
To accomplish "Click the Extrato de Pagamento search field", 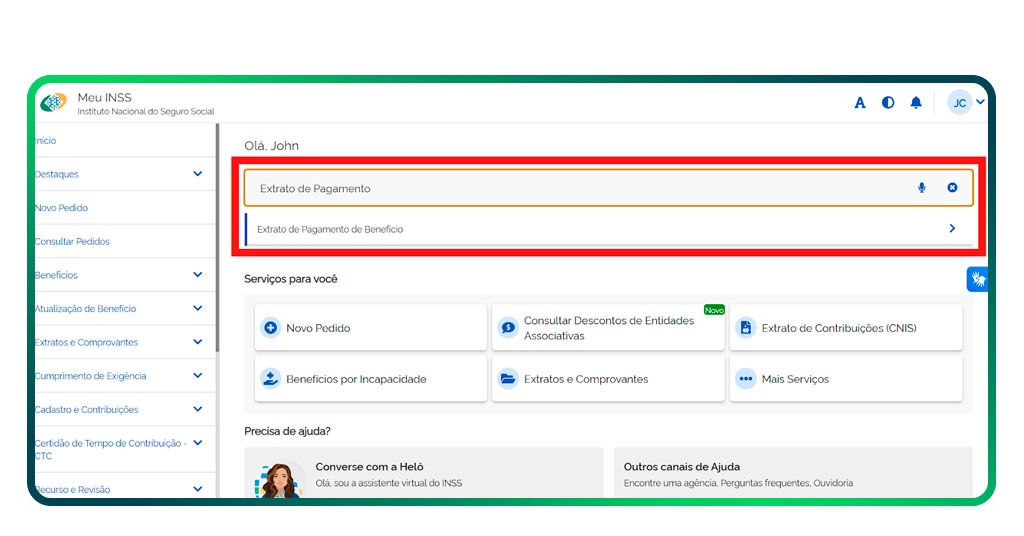I will tap(570, 188).
